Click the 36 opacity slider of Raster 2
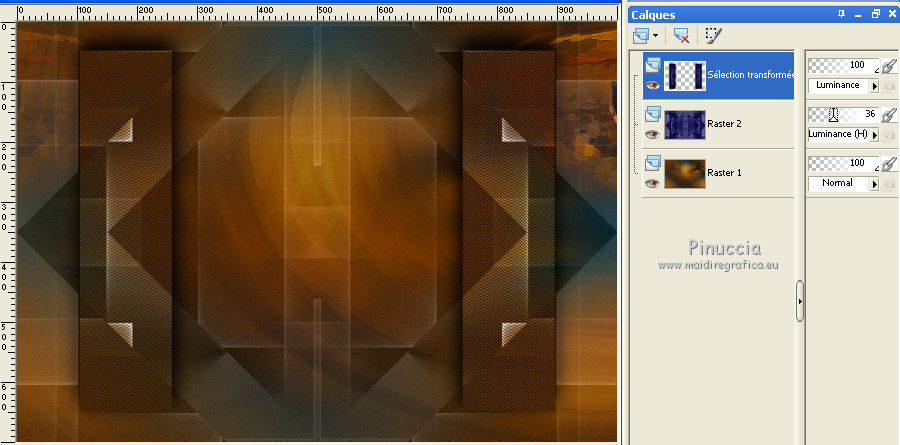The width and height of the screenshot is (900, 445). pos(844,114)
